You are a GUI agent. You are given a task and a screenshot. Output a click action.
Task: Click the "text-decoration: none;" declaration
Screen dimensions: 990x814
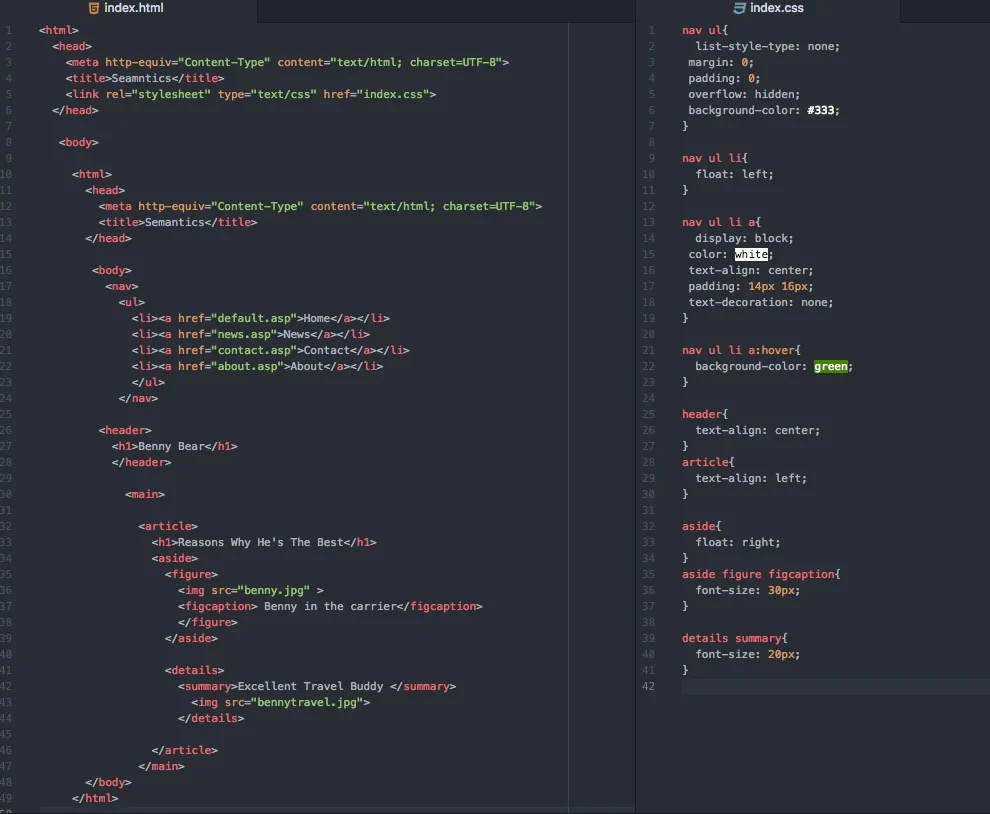761,302
